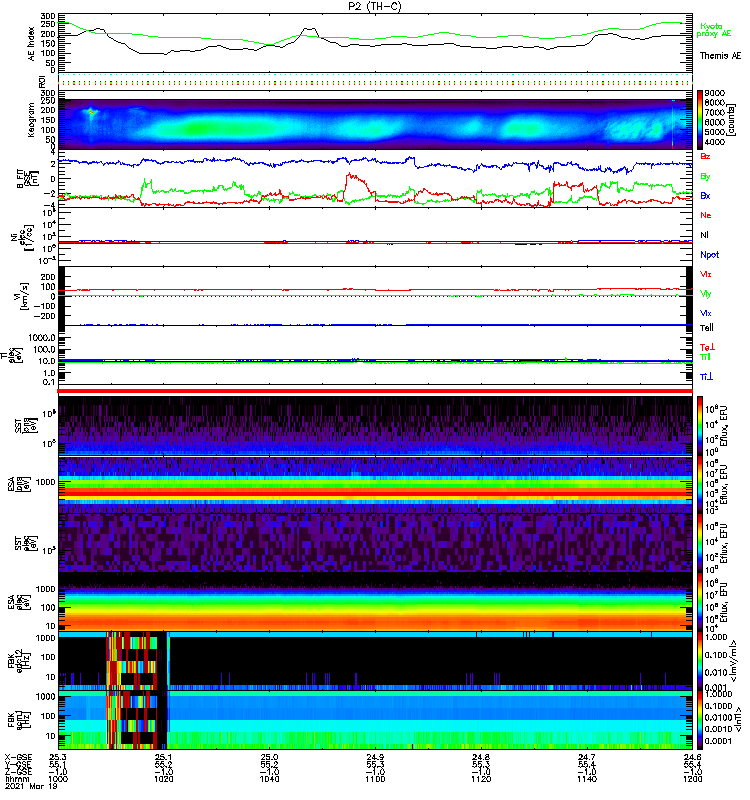Select the Kyoto proxy AE legend label
The height and width of the screenshot is (800, 750).
713,30
